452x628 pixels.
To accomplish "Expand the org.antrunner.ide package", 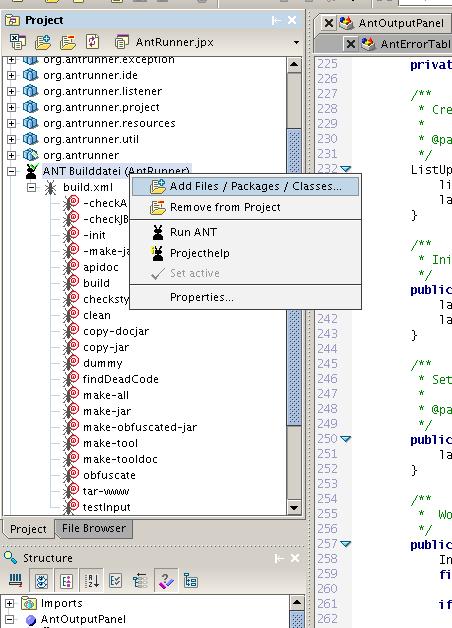I will 12,75.
